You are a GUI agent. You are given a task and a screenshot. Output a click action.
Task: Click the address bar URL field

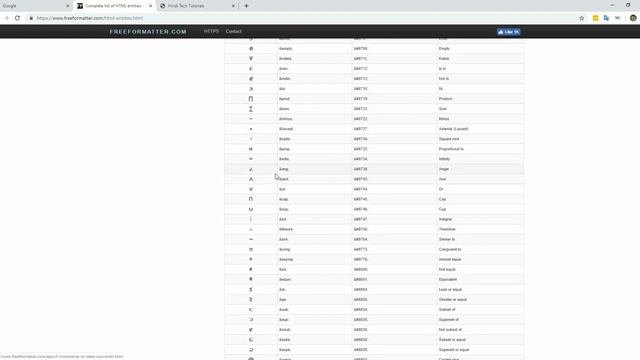coord(302,18)
